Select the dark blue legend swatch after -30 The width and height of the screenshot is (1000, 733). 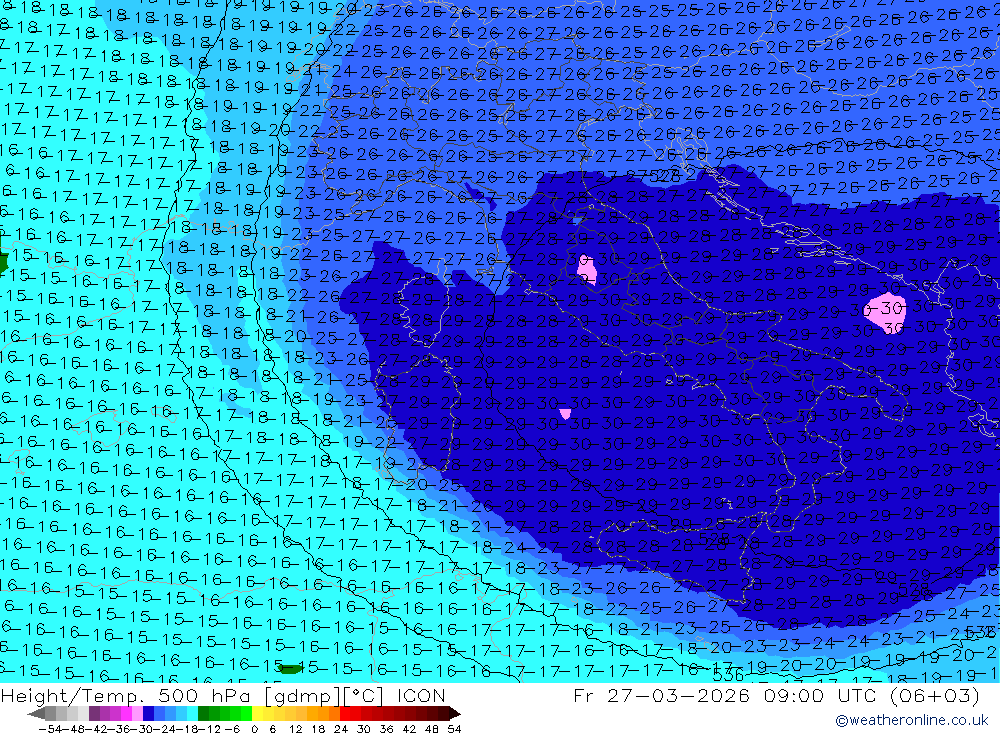148,713
